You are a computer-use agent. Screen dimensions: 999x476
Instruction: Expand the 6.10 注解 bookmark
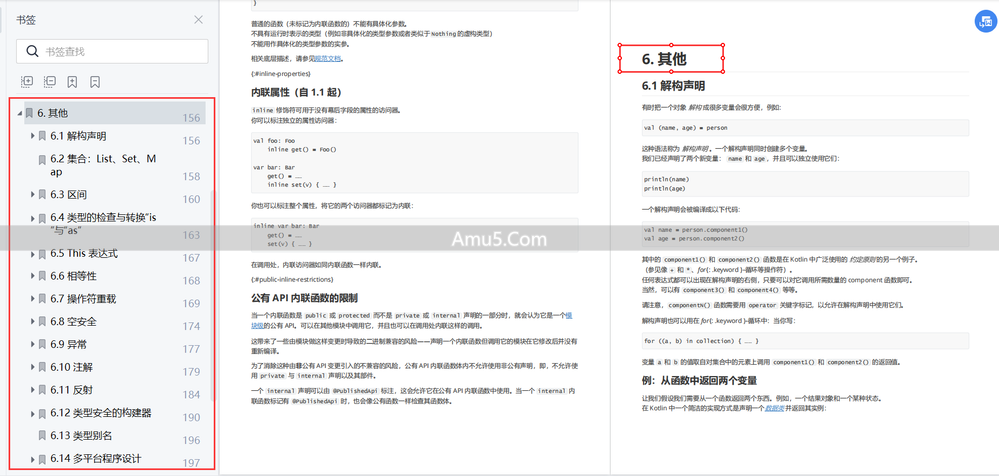[x=32, y=367]
